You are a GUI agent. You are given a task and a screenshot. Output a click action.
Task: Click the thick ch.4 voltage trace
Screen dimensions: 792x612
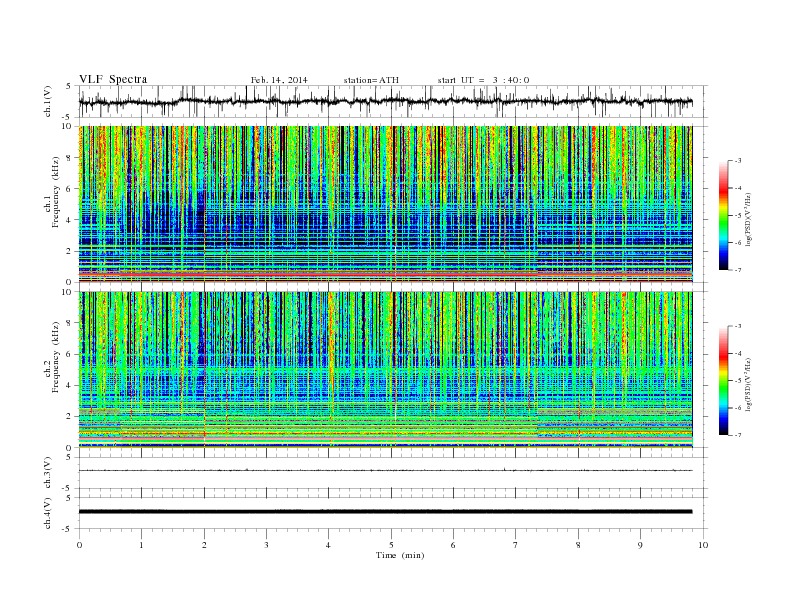click(x=385, y=512)
